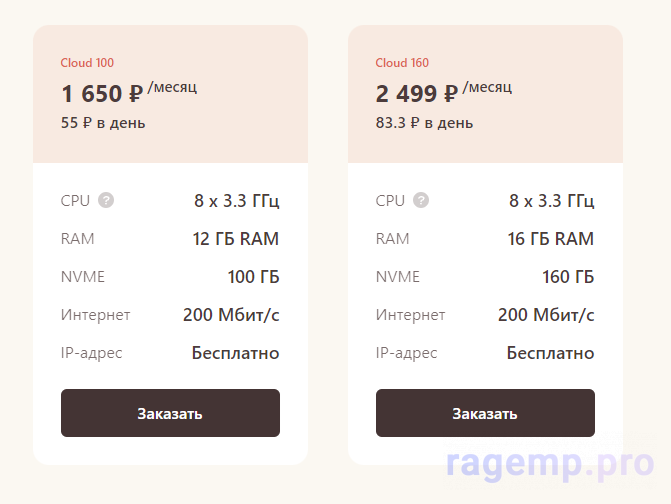
Task: Click the CPU help icon in Cloud 160
Action: click(421, 201)
